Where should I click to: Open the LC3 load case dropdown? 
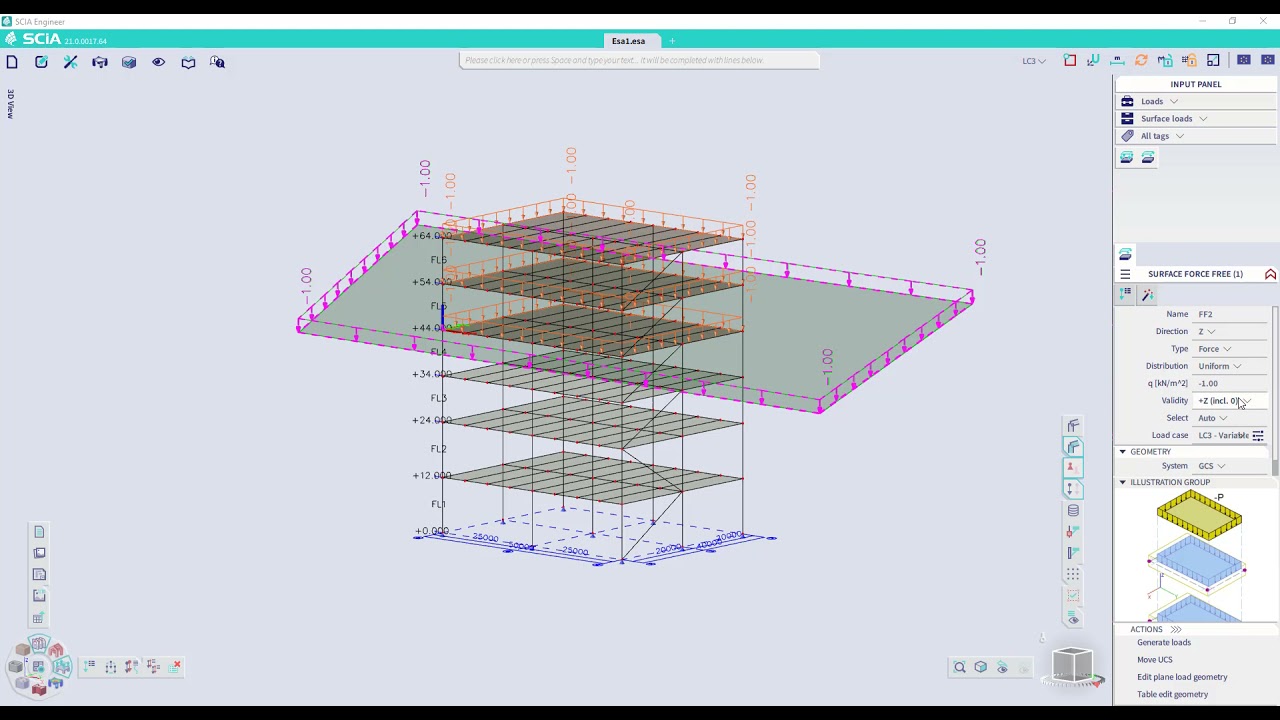[1034, 61]
